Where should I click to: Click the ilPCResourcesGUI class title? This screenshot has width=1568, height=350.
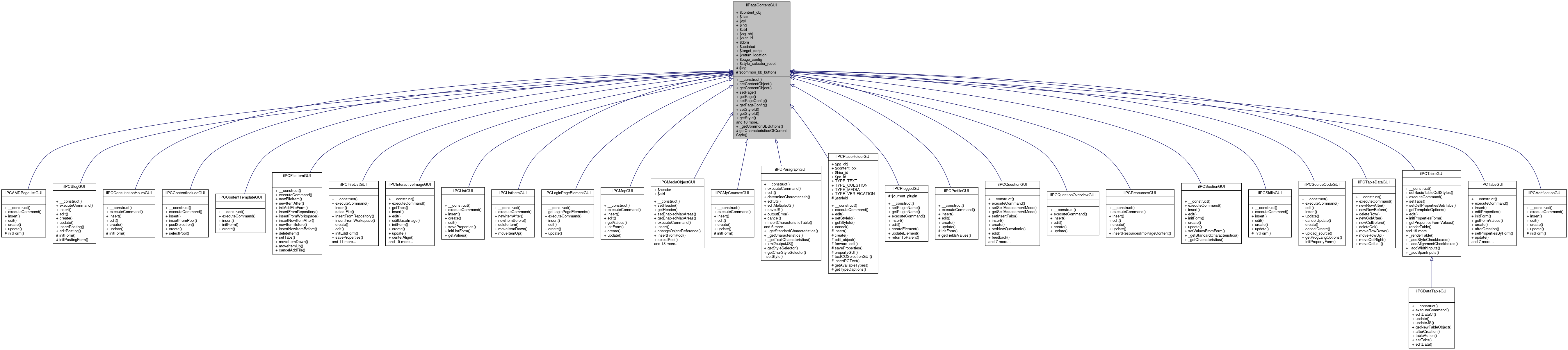[x=1140, y=193]
